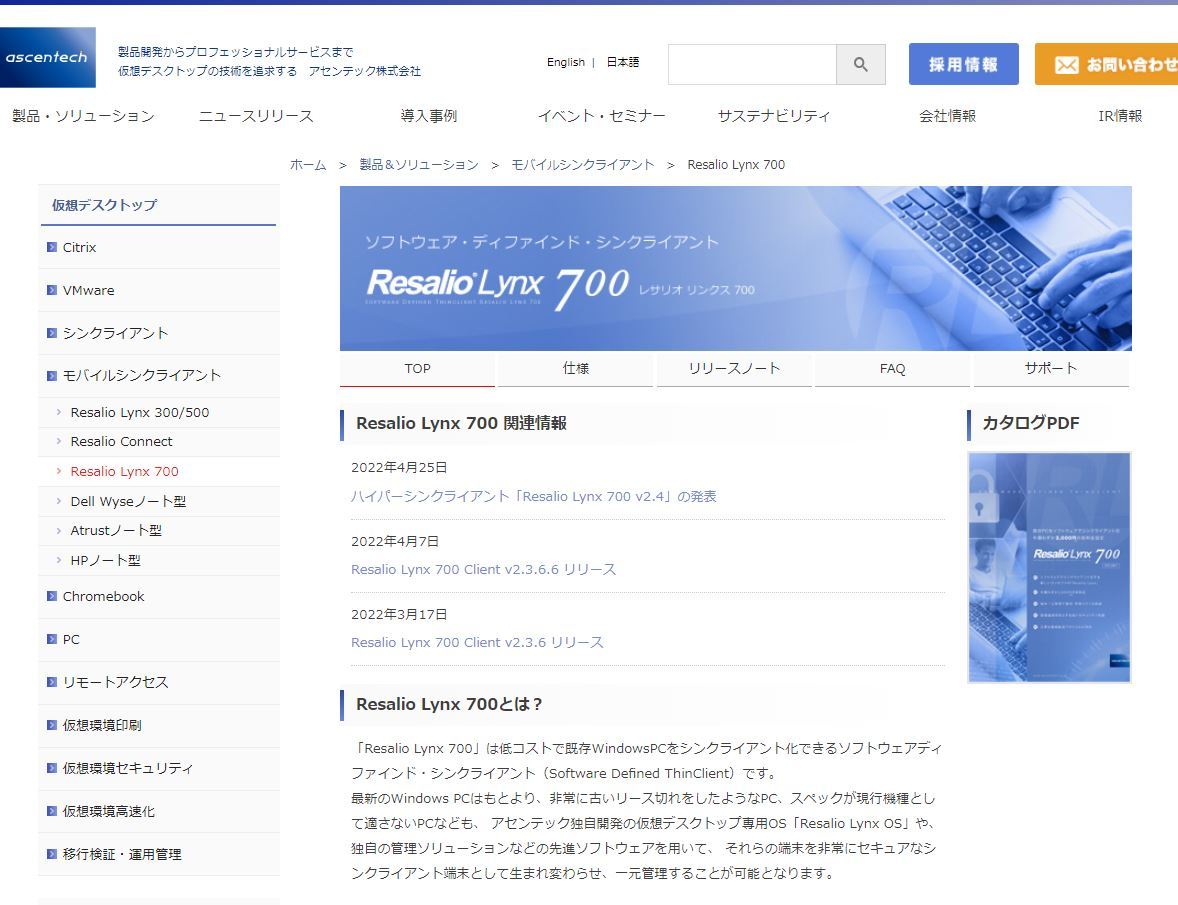
Task: Select the TOP tab
Action: tap(418, 369)
